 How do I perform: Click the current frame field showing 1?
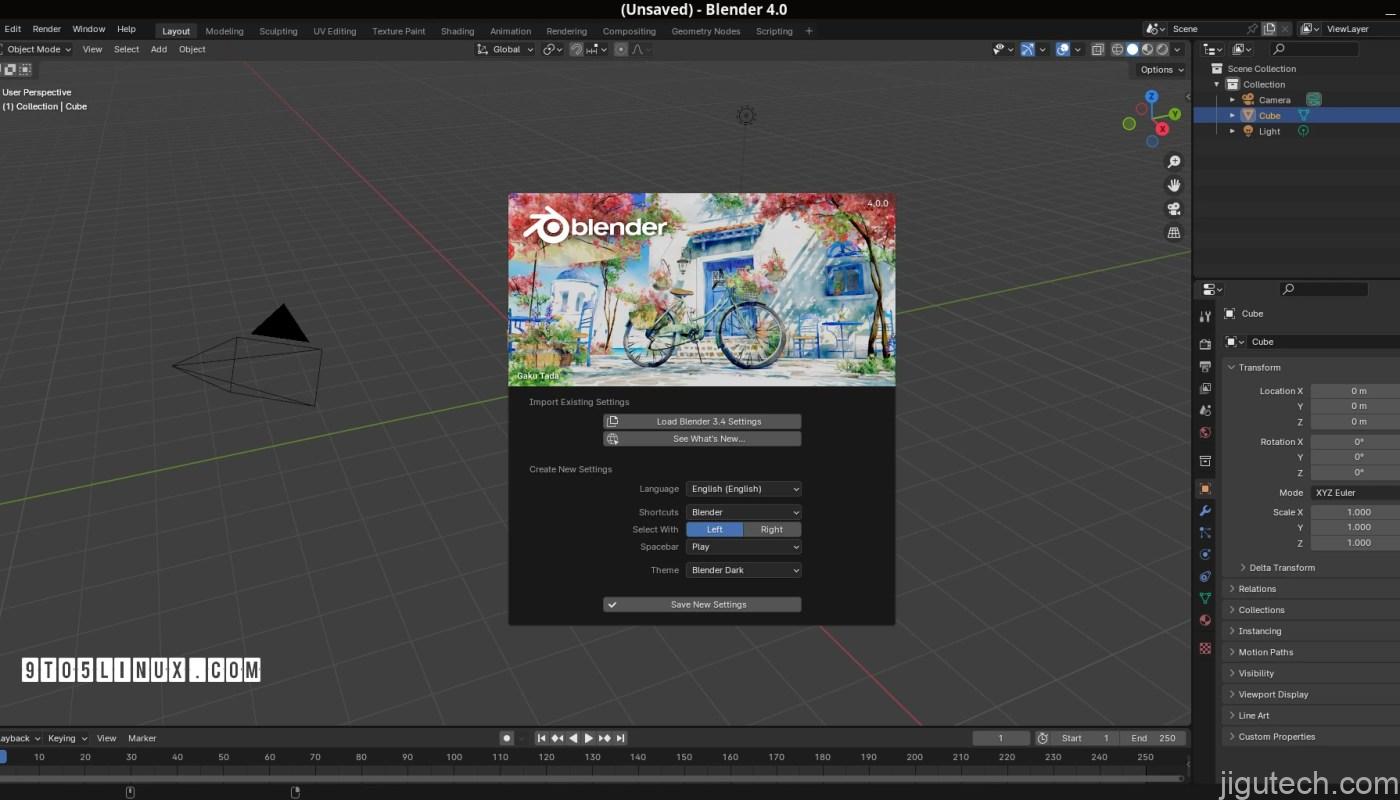tap(1001, 738)
